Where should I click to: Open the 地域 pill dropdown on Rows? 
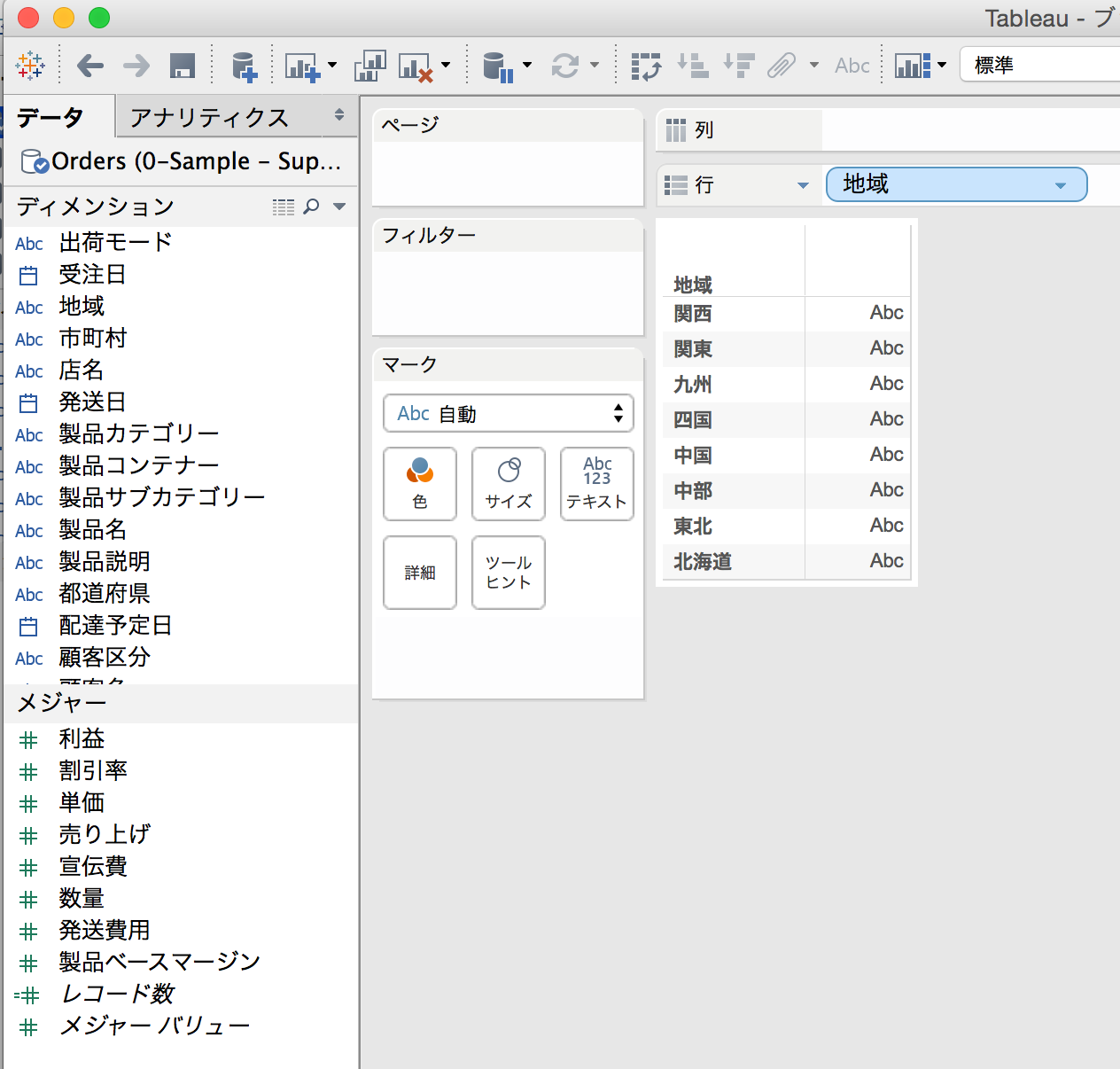click(x=1060, y=184)
